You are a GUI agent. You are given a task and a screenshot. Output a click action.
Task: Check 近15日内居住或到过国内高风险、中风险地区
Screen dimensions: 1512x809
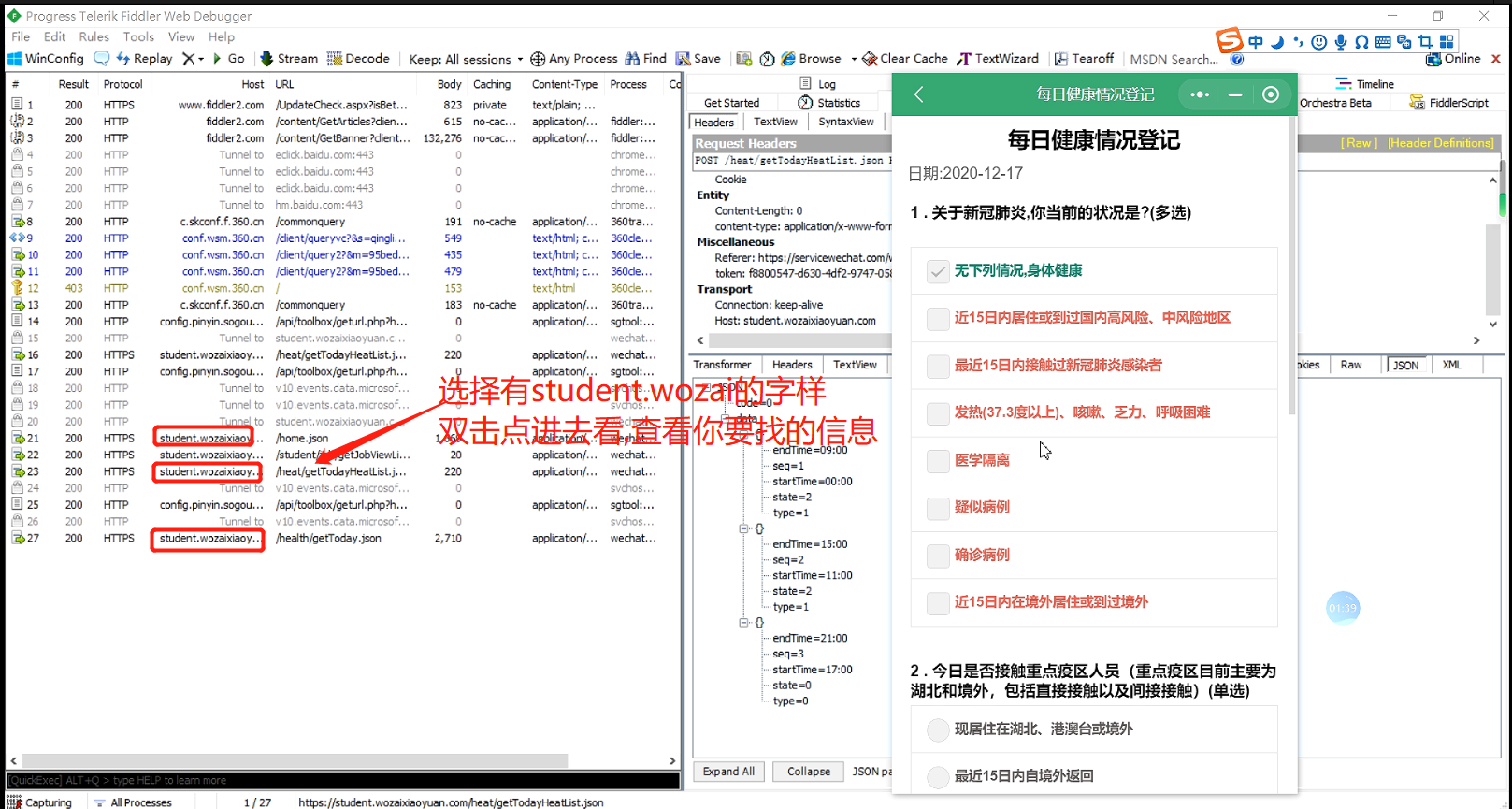tap(938, 318)
